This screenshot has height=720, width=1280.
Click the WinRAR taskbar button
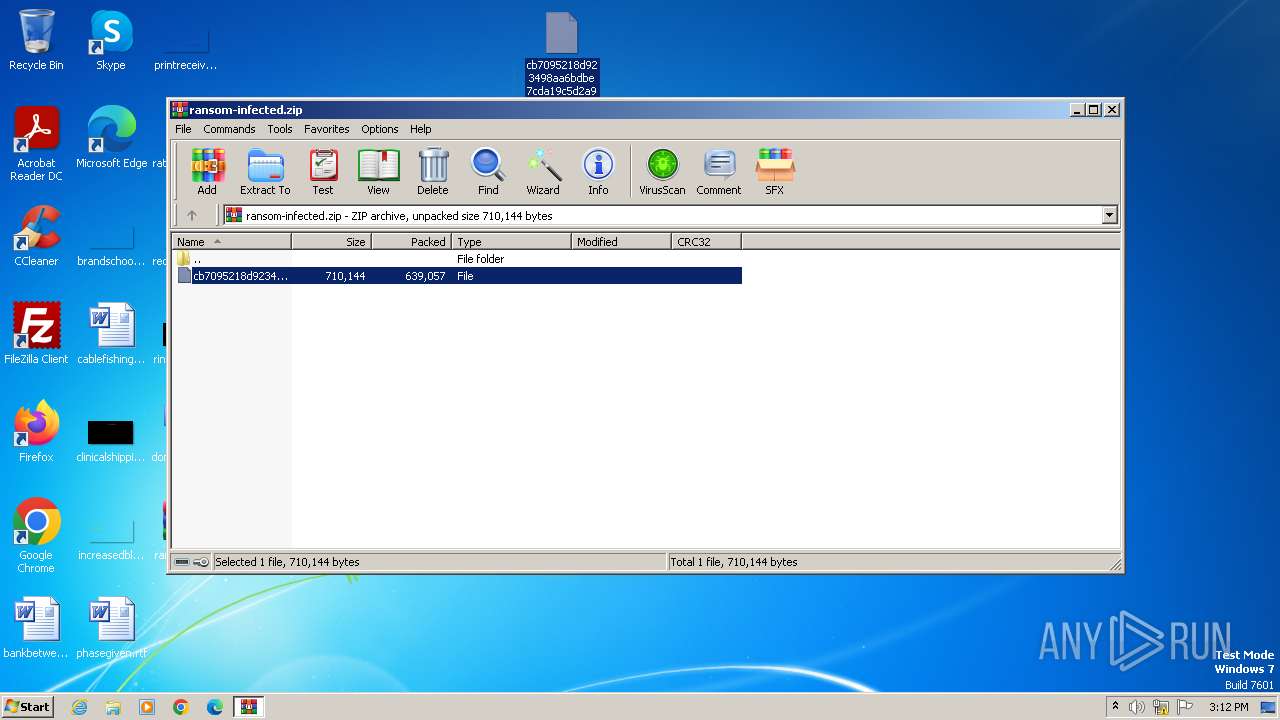[248, 707]
